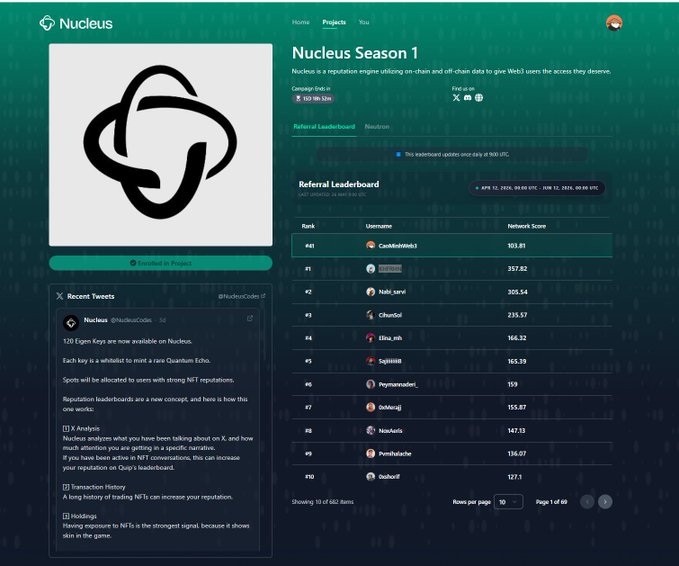This screenshot has height=566, width=679.
Task: Click network score 357.82
Action: (x=517, y=269)
